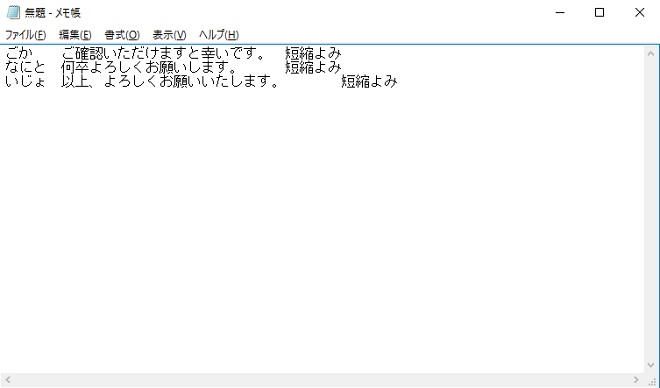Screen dimensions: 660x388
Task: Click the window resize grip corner
Action: pyautogui.click(x=652, y=381)
